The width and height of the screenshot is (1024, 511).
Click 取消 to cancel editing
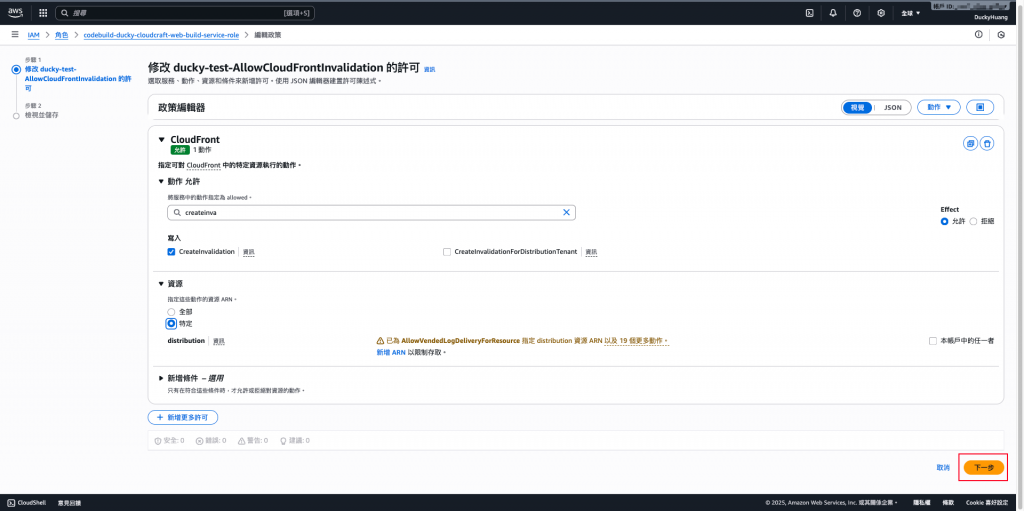click(943, 468)
